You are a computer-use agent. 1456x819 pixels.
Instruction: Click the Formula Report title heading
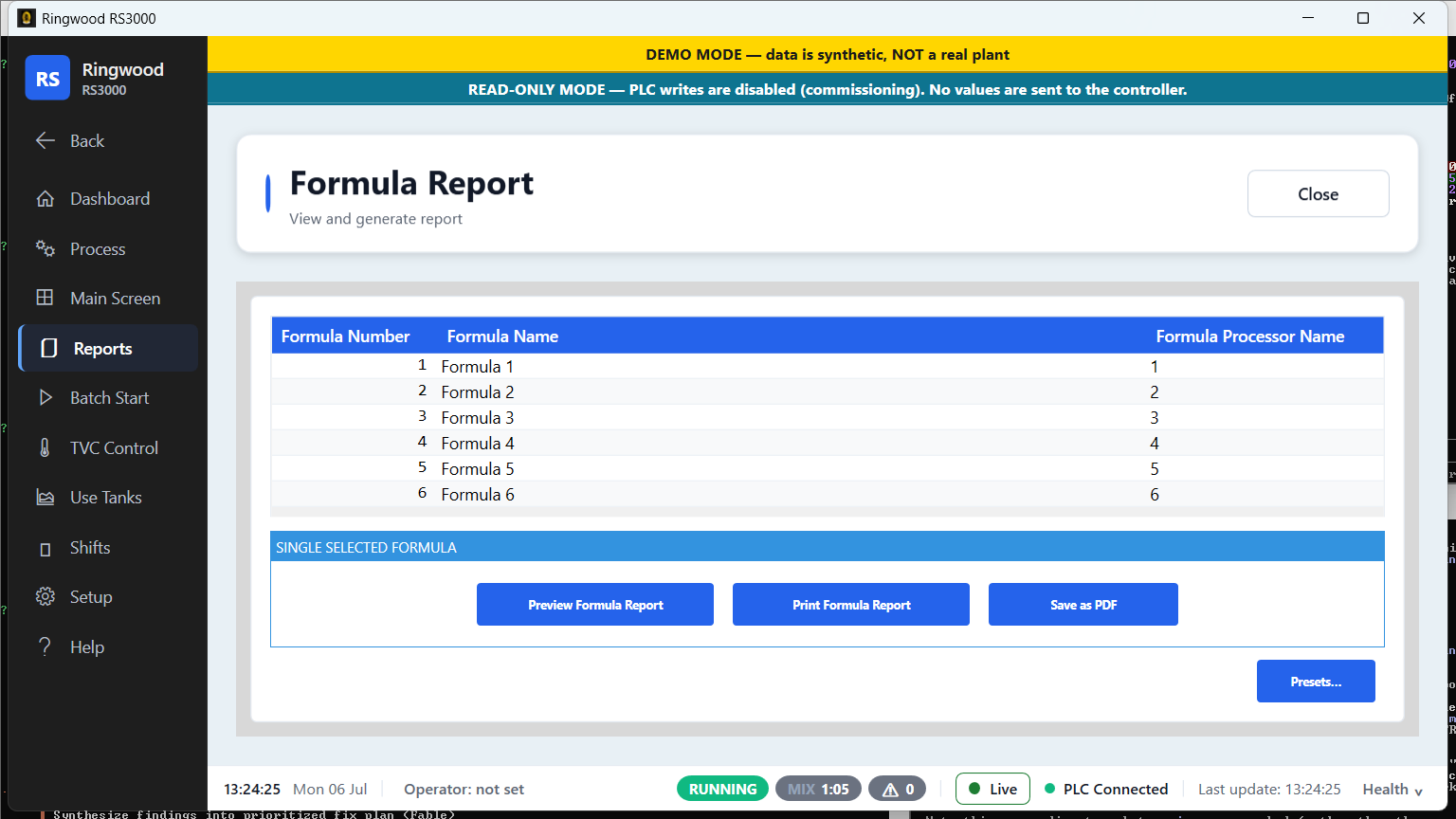point(411,183)
